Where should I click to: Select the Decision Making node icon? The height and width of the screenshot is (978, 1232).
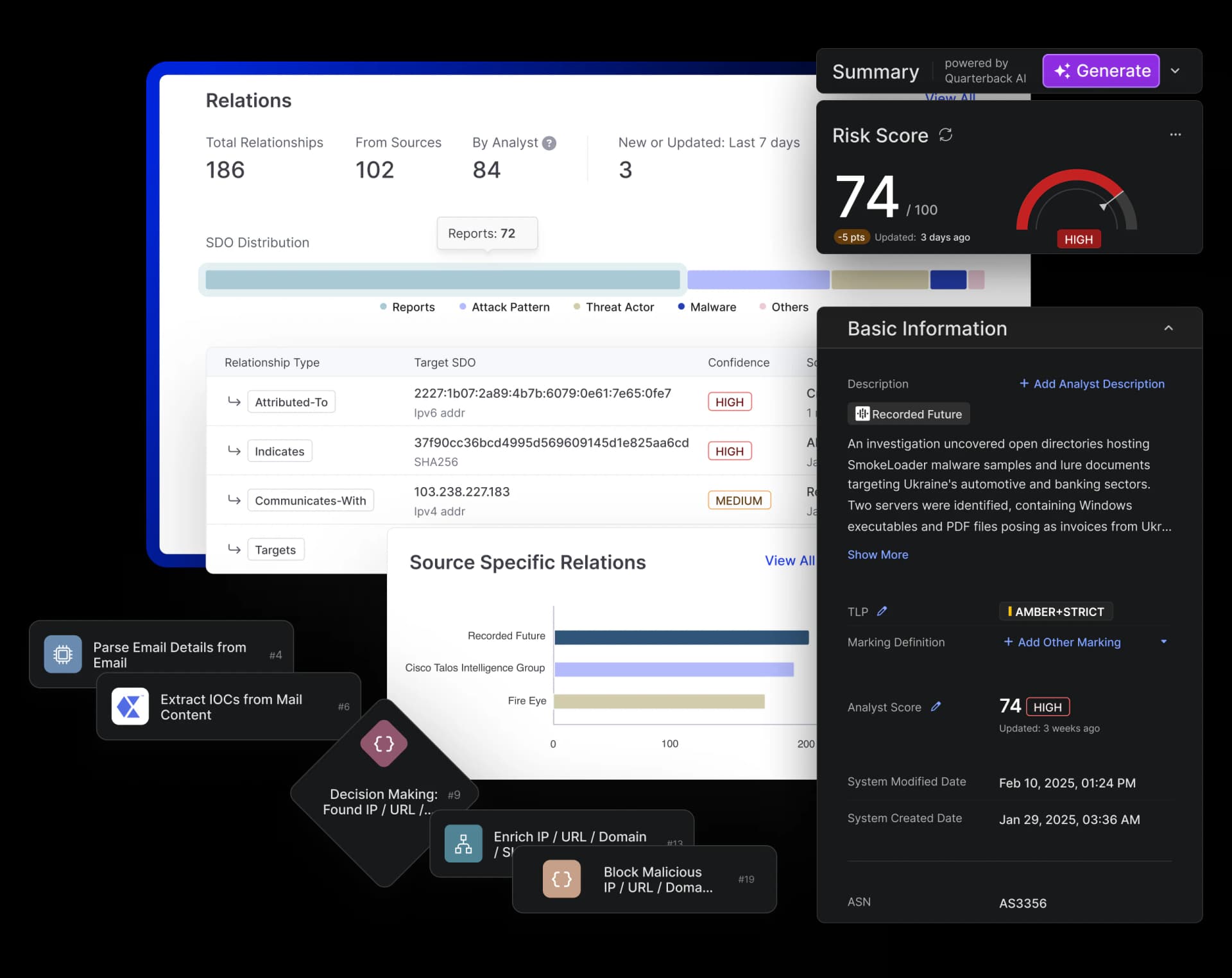pyautogui.click(x=384, y=743)
